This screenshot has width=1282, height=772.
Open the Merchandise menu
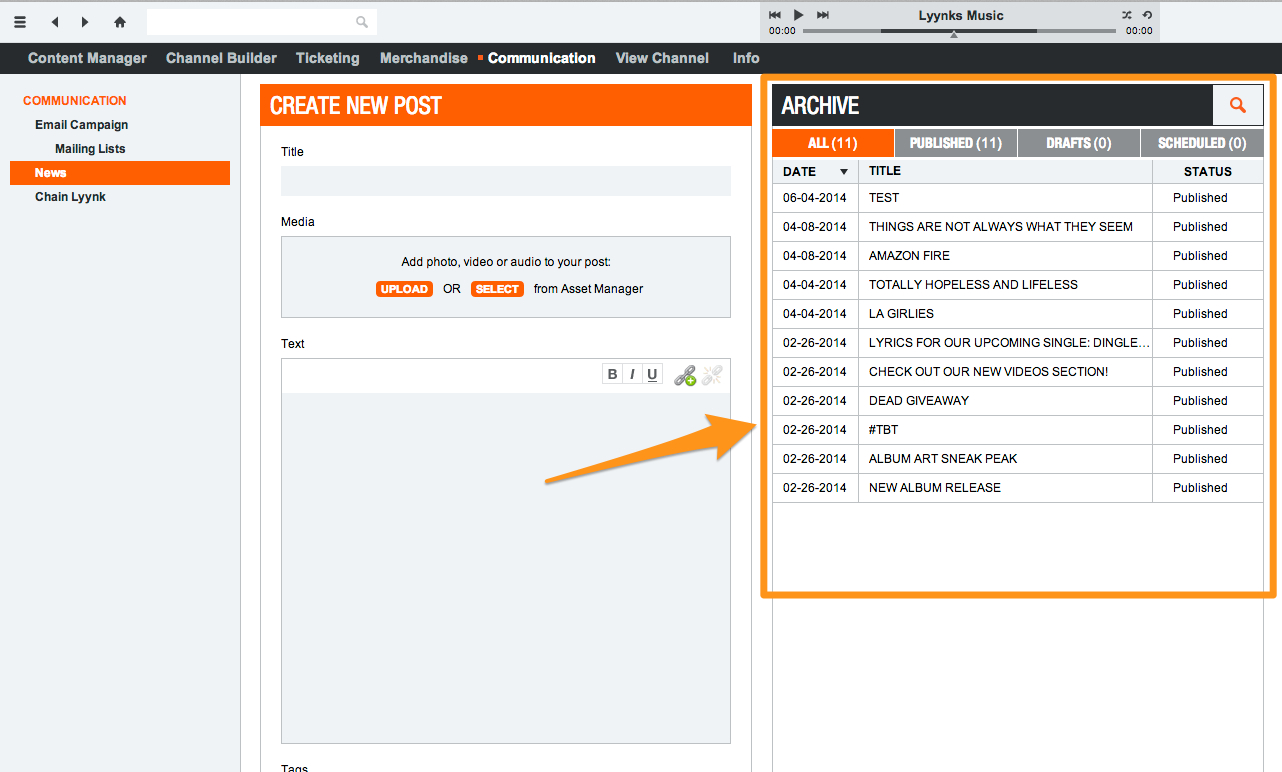424,58
